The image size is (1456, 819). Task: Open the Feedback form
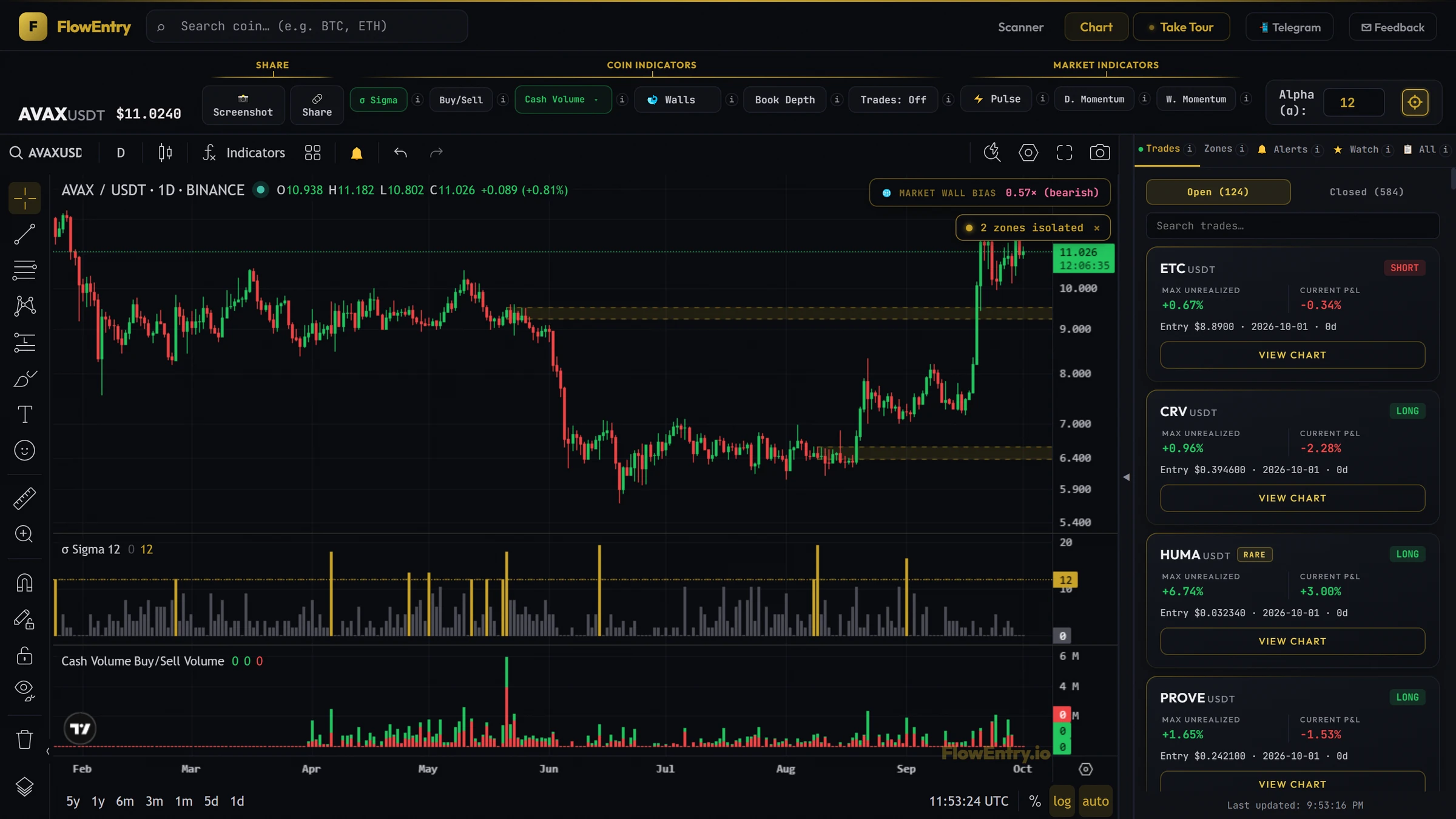click(1393, 27)
